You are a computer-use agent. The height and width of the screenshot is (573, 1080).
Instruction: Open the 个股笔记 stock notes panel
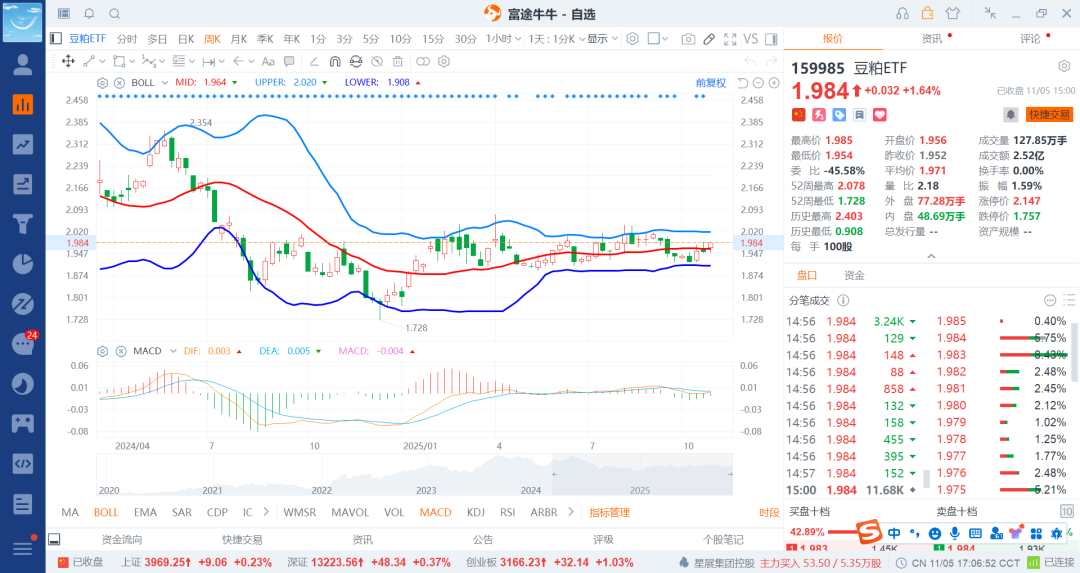(723, 540)
